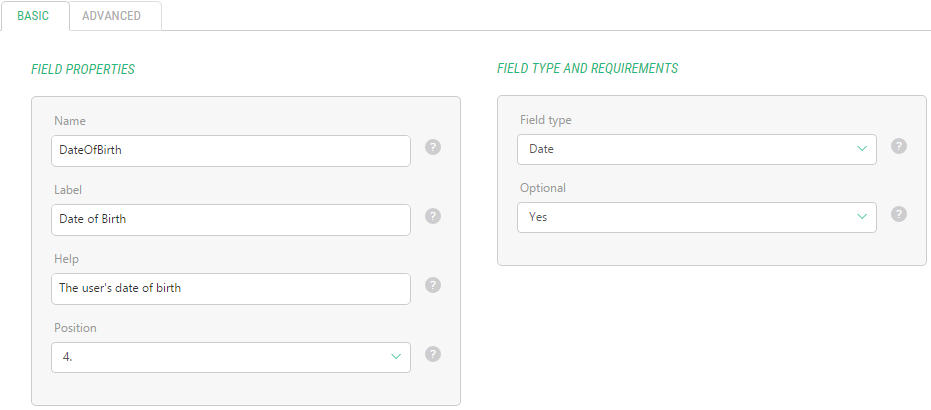This screenshot has height=410, width=931.
Task: Click the Field Properties section heading
Action: click(83, 70)
